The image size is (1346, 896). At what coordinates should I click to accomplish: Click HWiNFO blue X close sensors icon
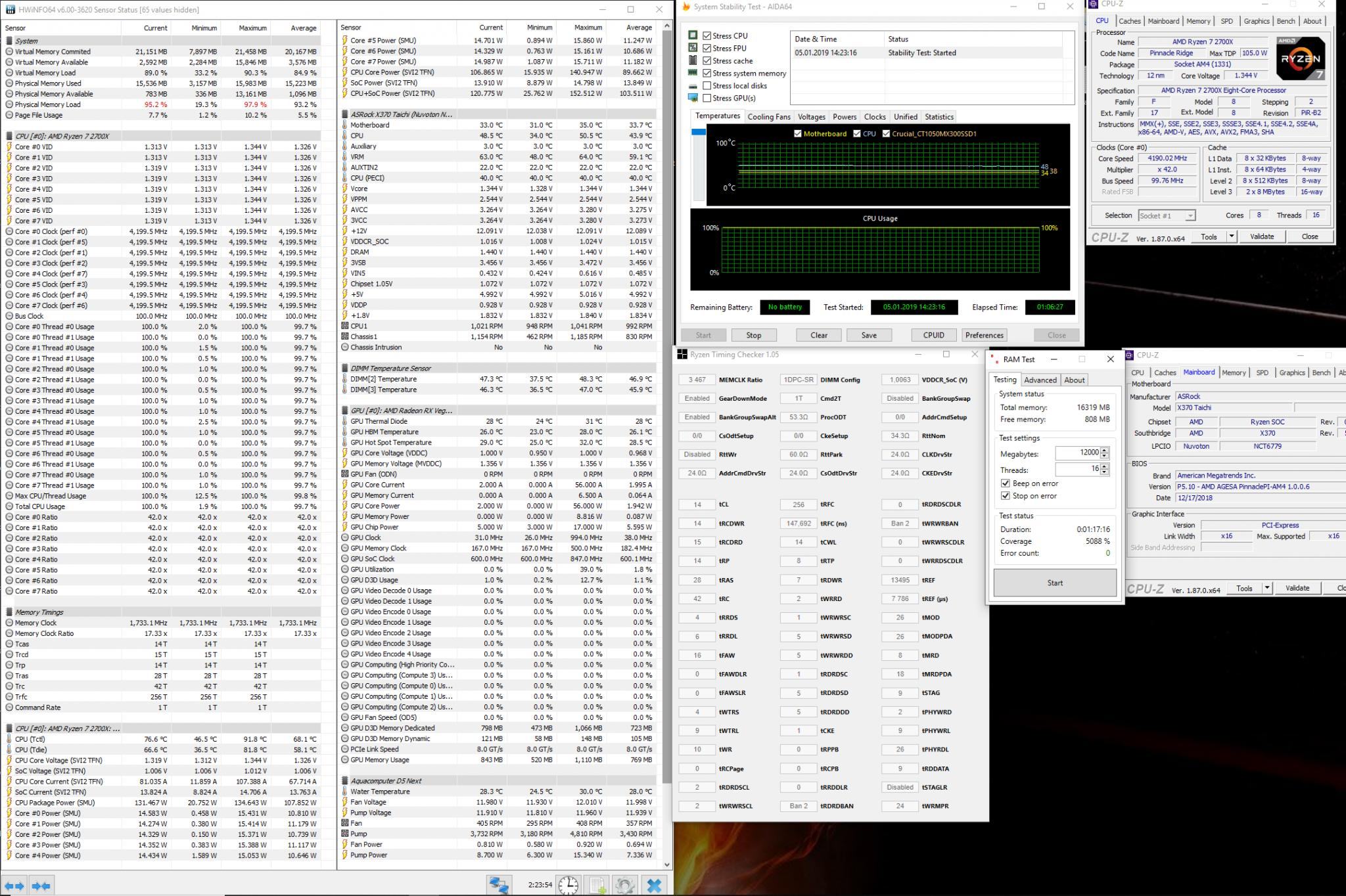(x=654, y=885)
